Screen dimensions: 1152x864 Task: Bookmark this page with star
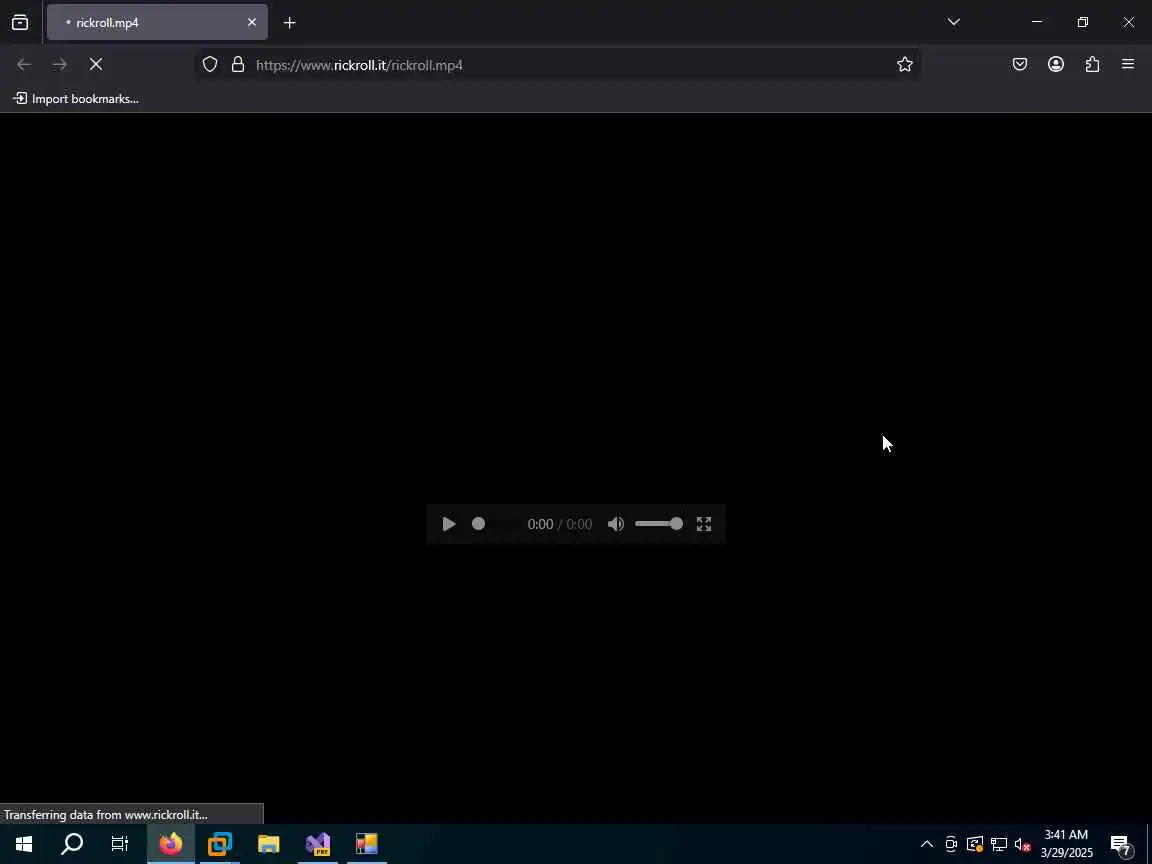[x=904, y=65]
